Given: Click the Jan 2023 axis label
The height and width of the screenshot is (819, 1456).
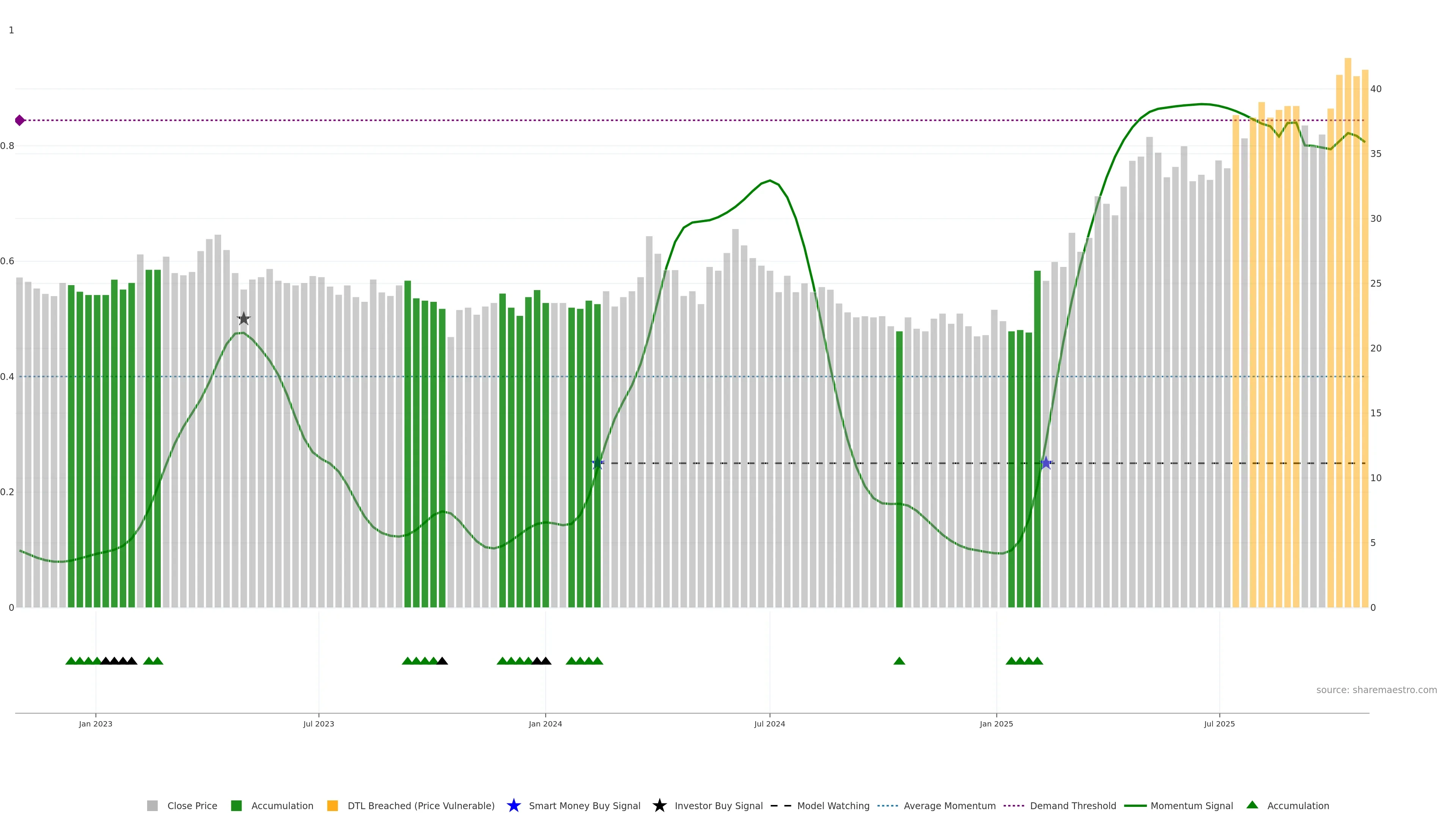Looking at the screenshot, I should click(96, 723).
